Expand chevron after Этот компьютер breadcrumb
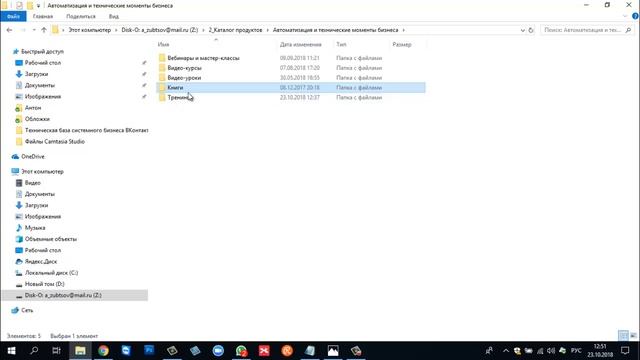Screen dimensions: 640x360 click(116, 30)
